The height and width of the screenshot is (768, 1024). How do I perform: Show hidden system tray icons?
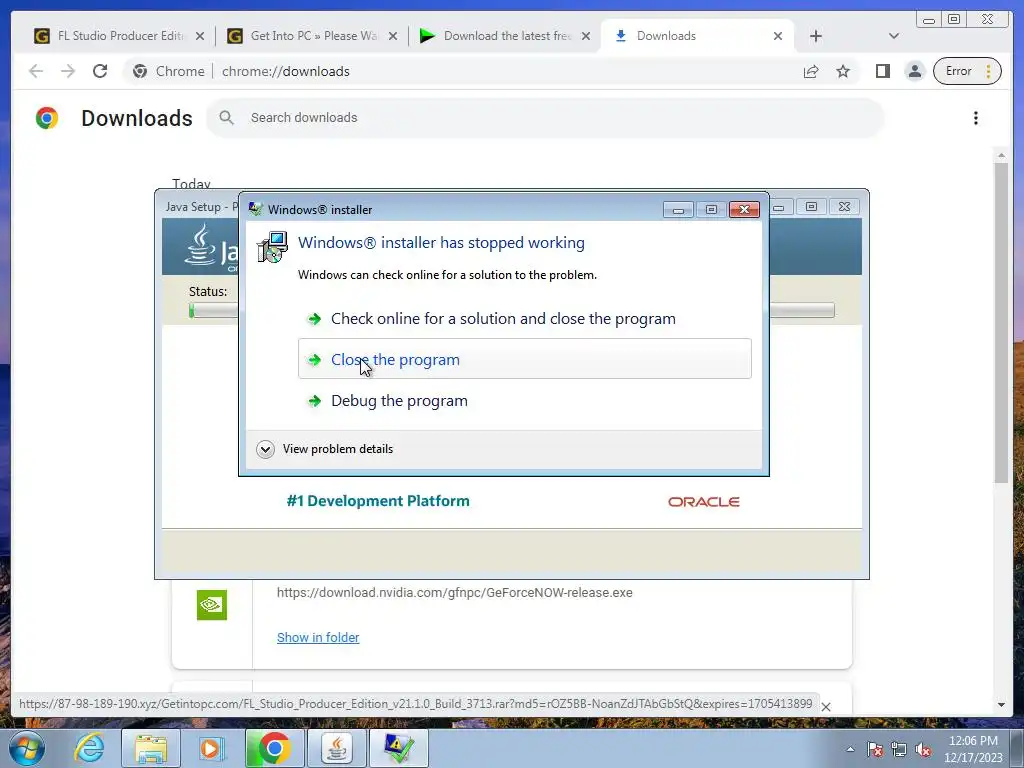pyautogui.click(x=850, y=749)
